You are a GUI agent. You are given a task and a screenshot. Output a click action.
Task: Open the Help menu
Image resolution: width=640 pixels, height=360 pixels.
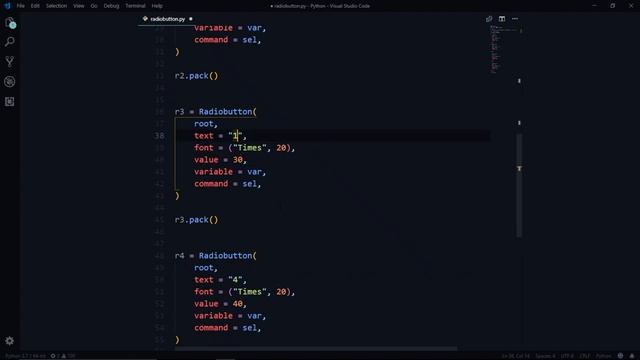157,6
